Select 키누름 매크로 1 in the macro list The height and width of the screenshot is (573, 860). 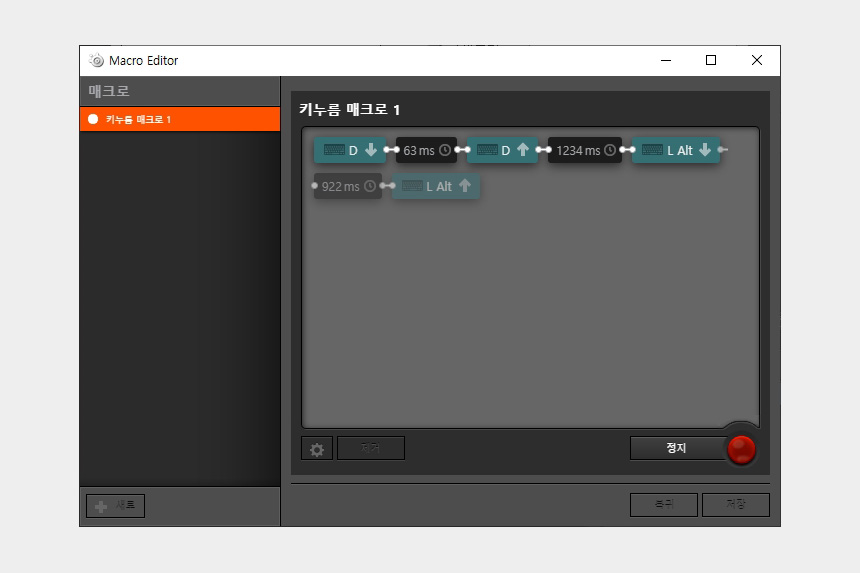[180, 119]
